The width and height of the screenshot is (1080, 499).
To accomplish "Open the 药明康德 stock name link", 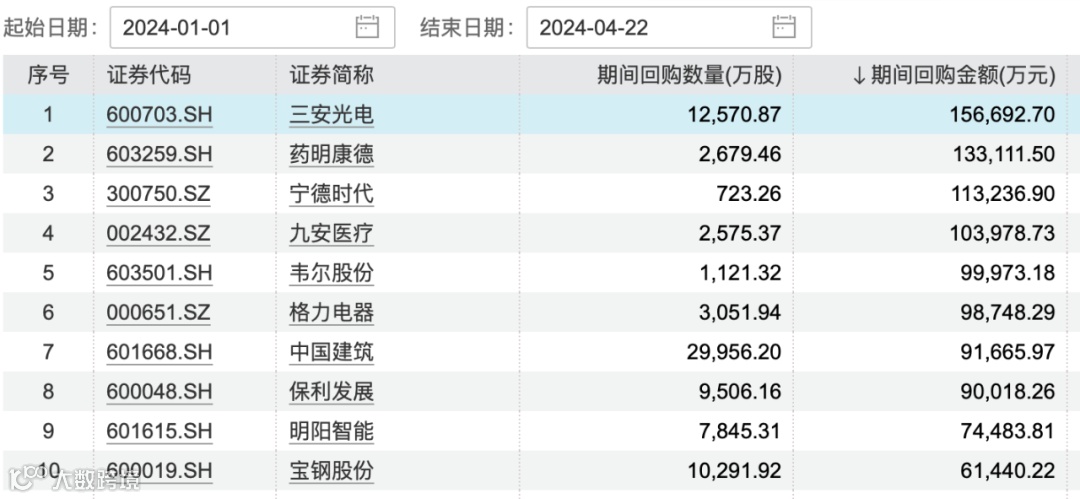I will click(331, 154).
